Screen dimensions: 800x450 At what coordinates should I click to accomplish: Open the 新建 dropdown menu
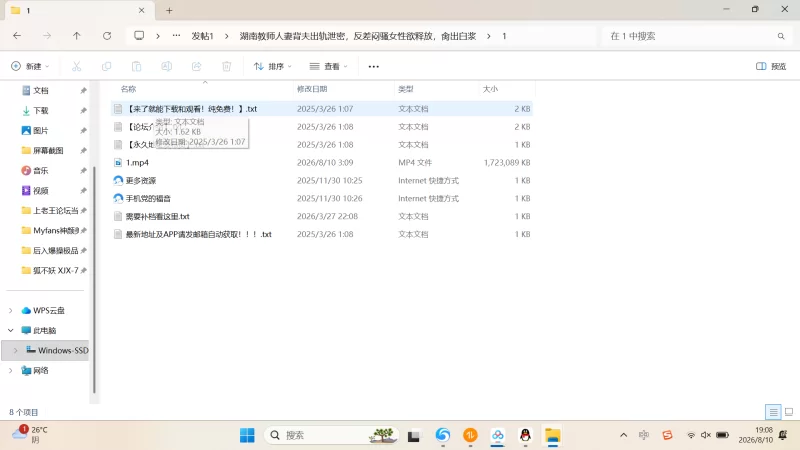click(x=30, y=66)
